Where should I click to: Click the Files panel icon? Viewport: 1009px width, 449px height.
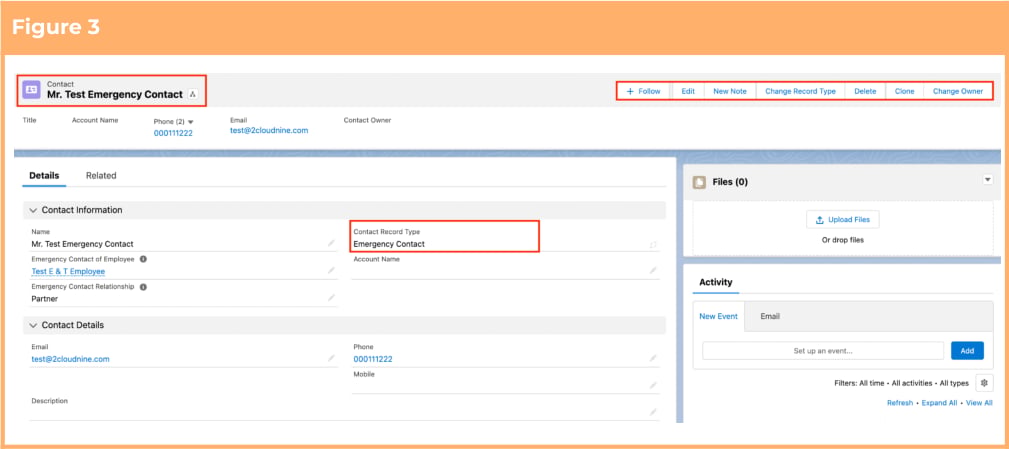pyautogui.click(x=699, y=182)
